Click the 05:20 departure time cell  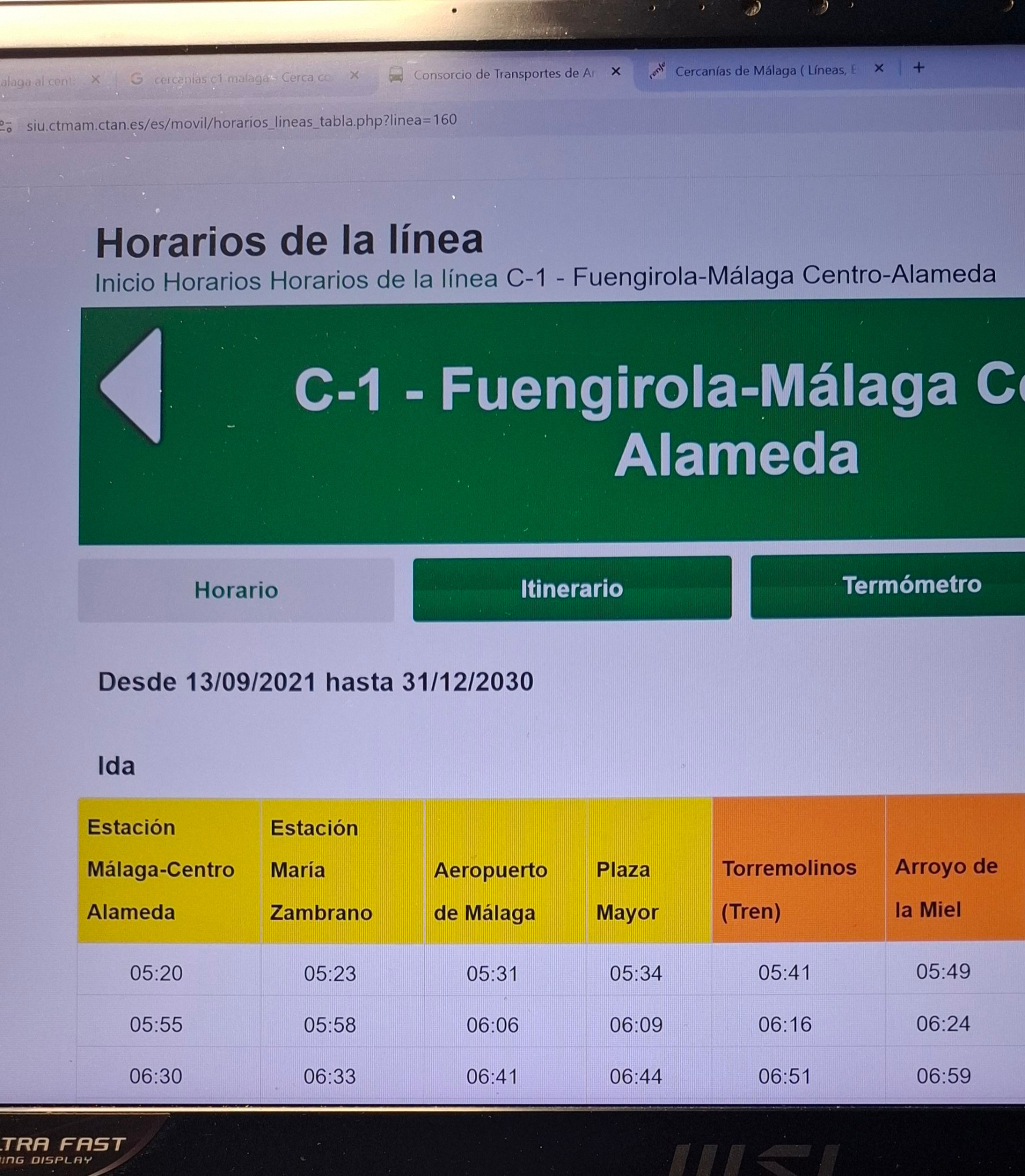click(156, 973)
